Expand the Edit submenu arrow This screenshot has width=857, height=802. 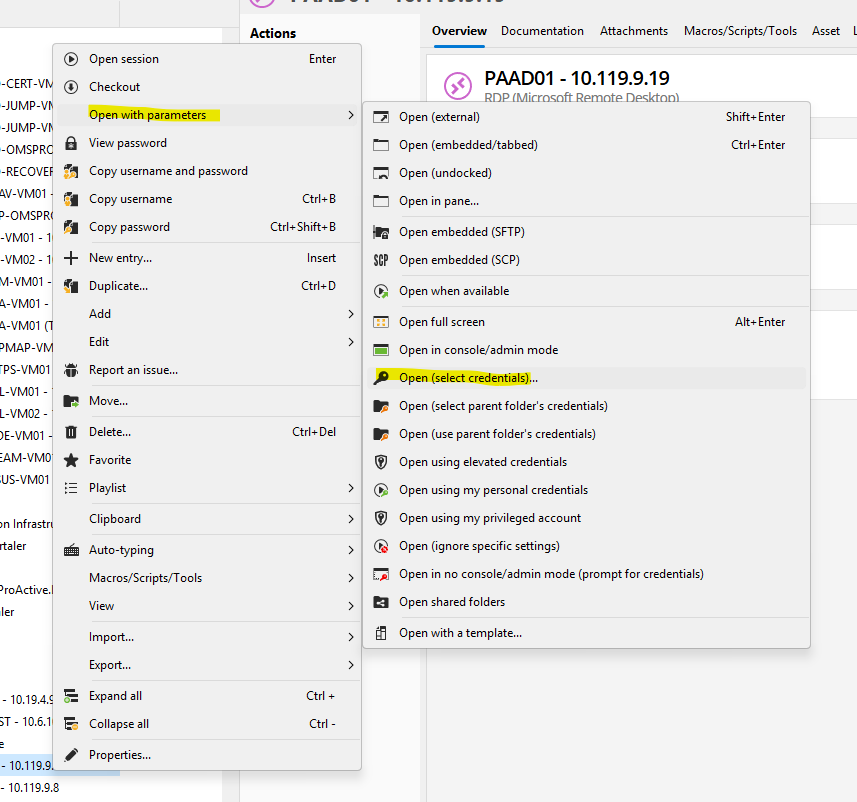point(351,342)
